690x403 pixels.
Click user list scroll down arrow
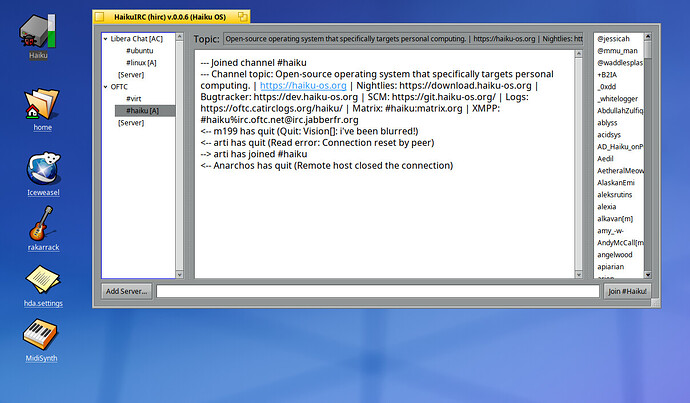647,275
